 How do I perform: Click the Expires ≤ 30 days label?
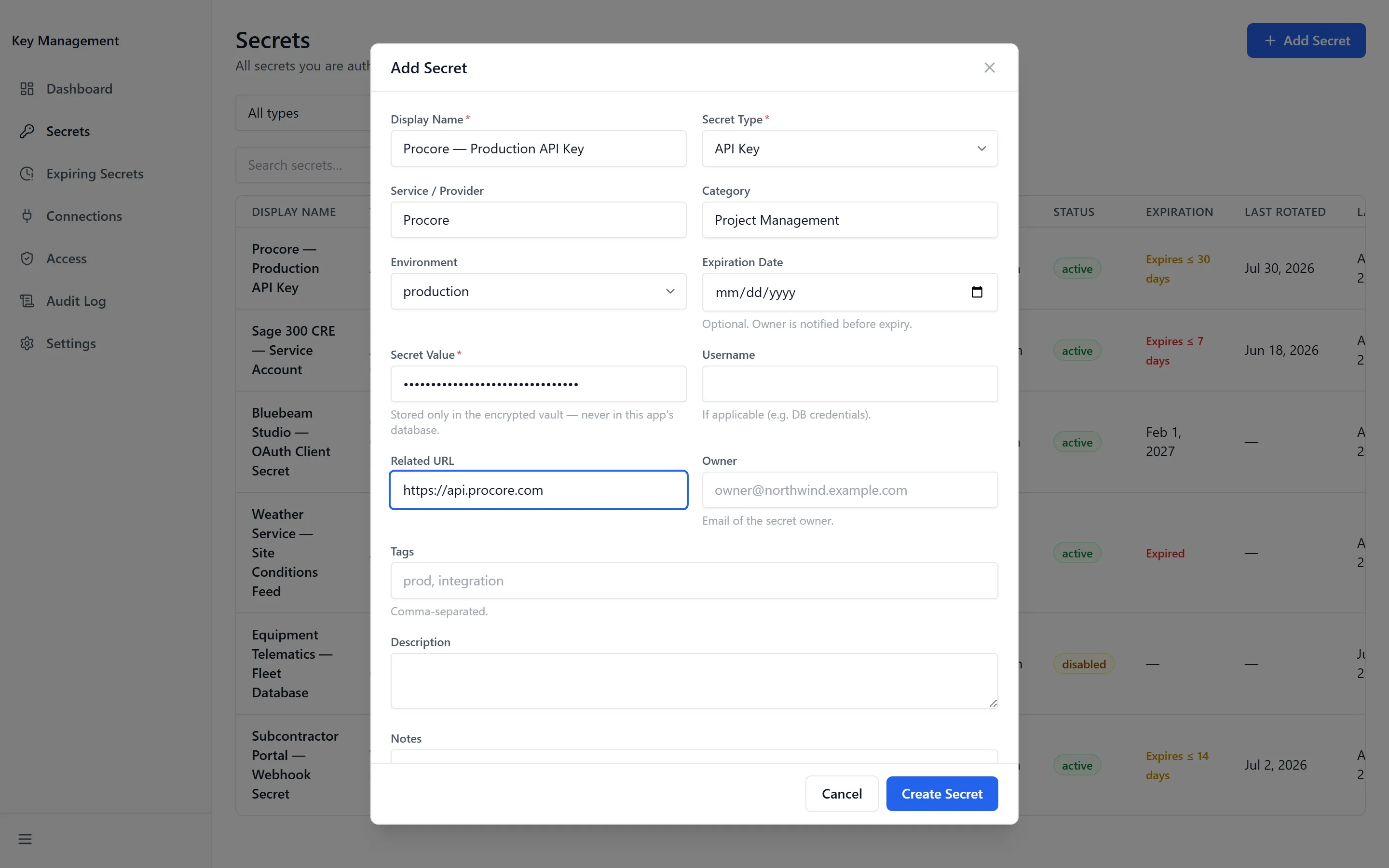[1177, 269]
